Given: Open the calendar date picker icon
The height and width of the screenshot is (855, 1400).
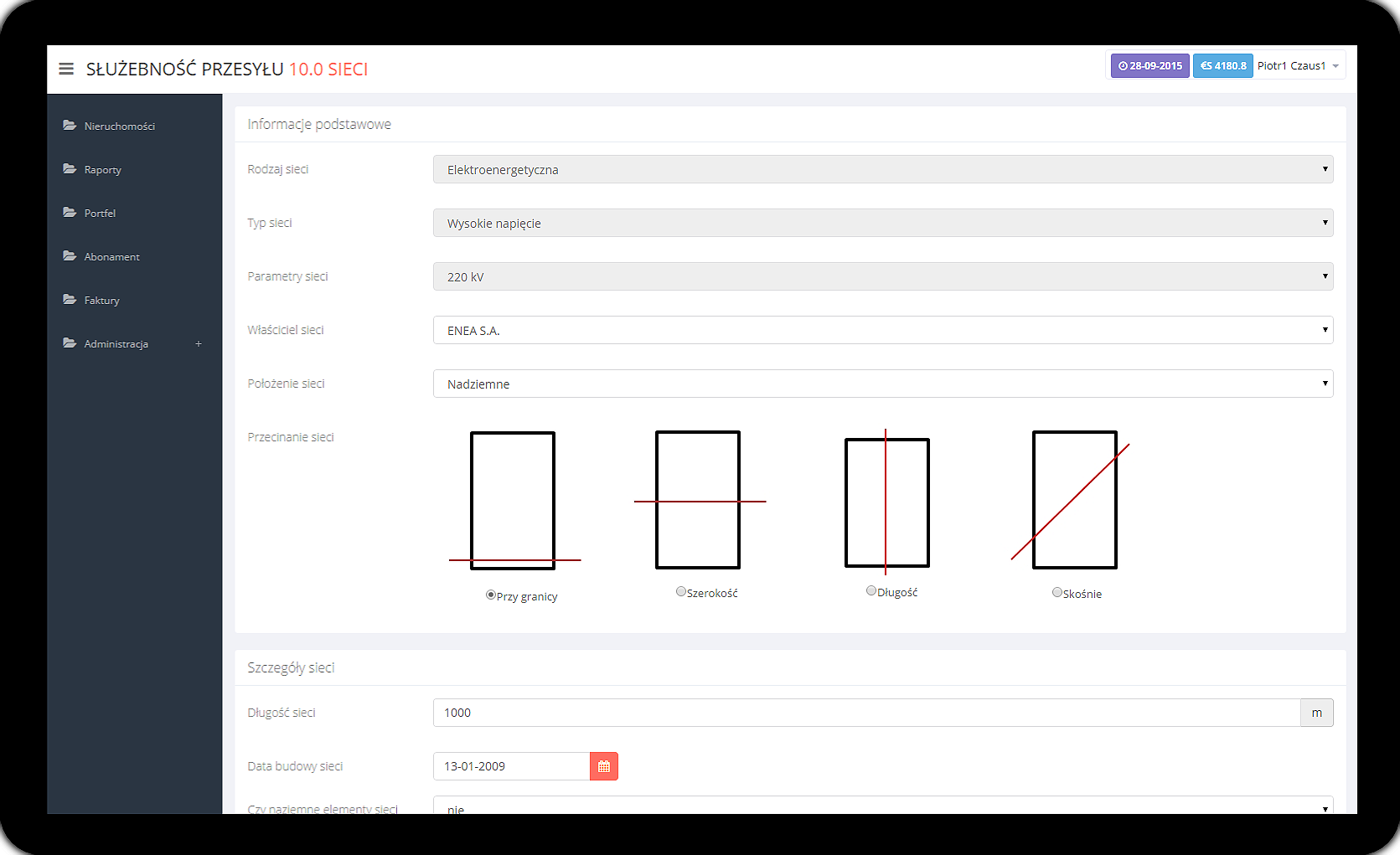Looking at the screenshot, I should coord(603,766).
